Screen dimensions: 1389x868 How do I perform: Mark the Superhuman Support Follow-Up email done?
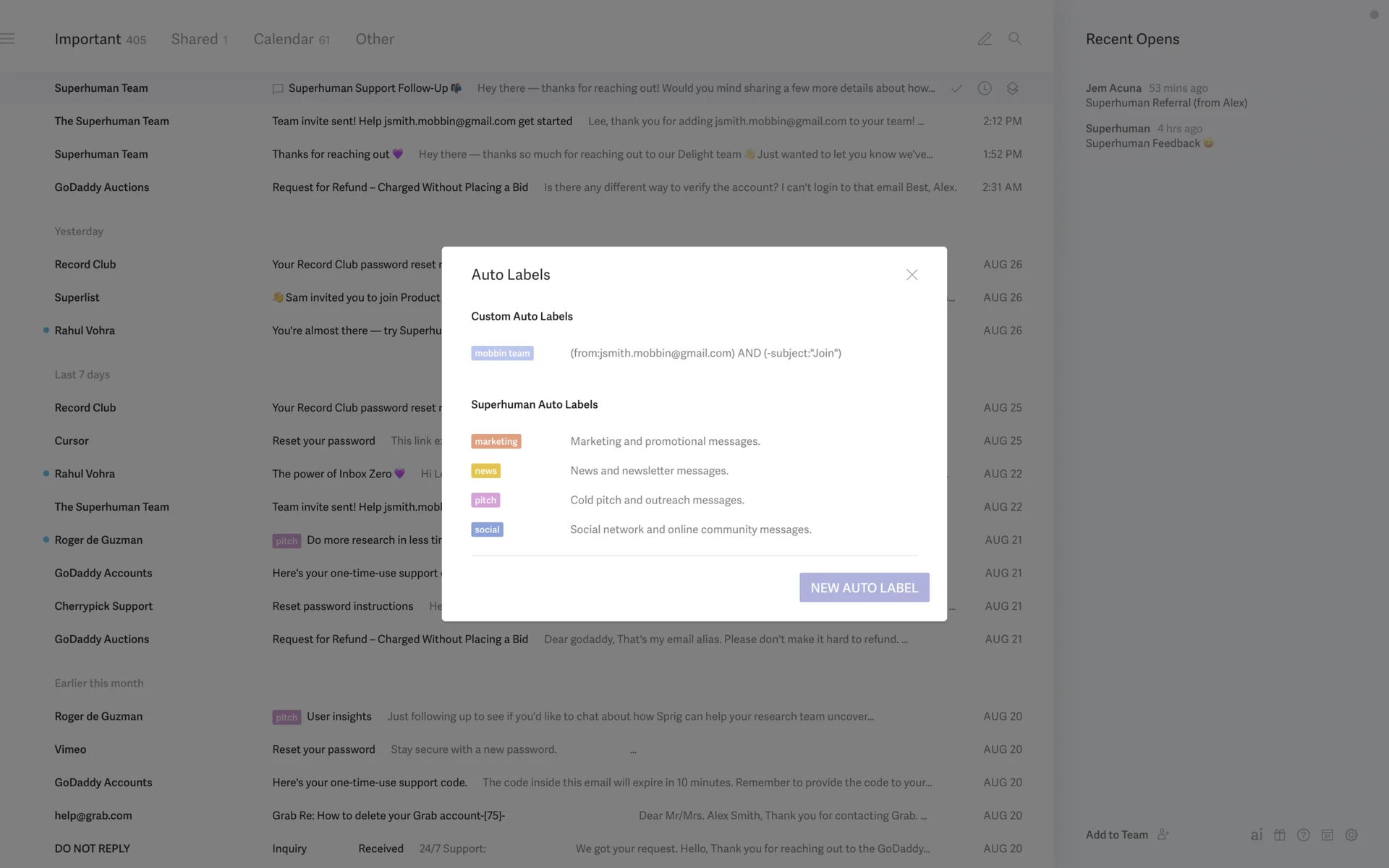[x=956, y=88]
